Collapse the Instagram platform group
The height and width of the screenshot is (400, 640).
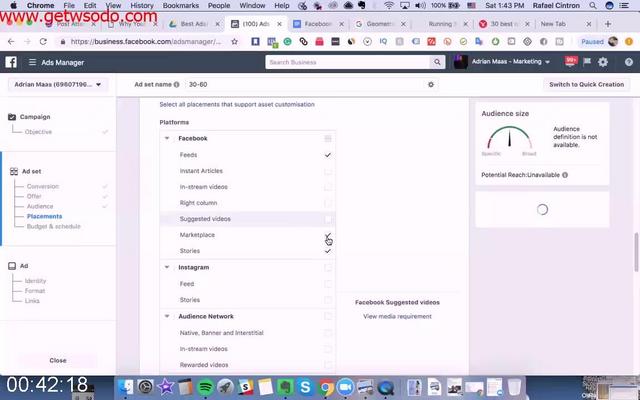(x=167, y=267)
